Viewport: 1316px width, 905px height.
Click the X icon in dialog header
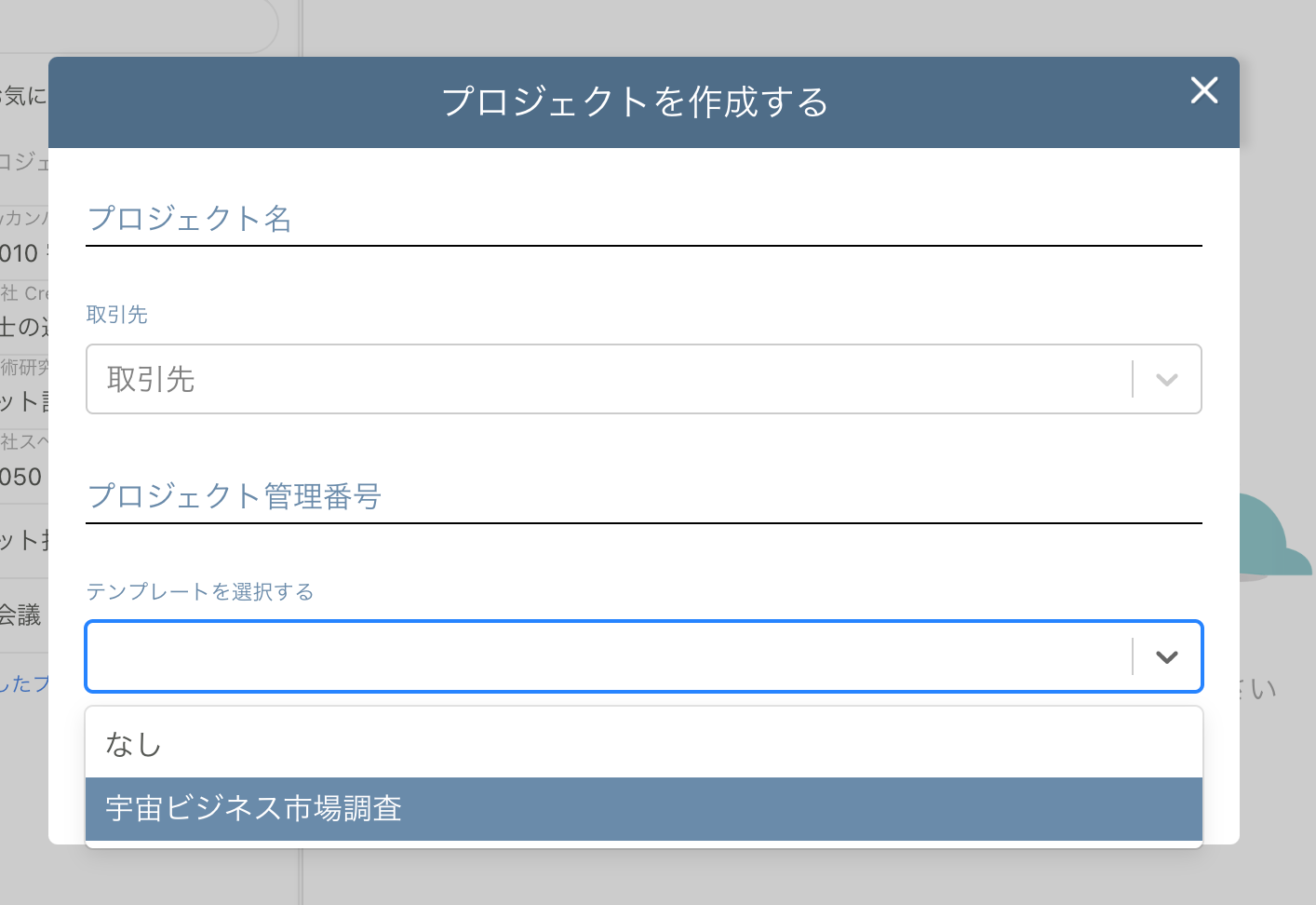pos(1204,90)
